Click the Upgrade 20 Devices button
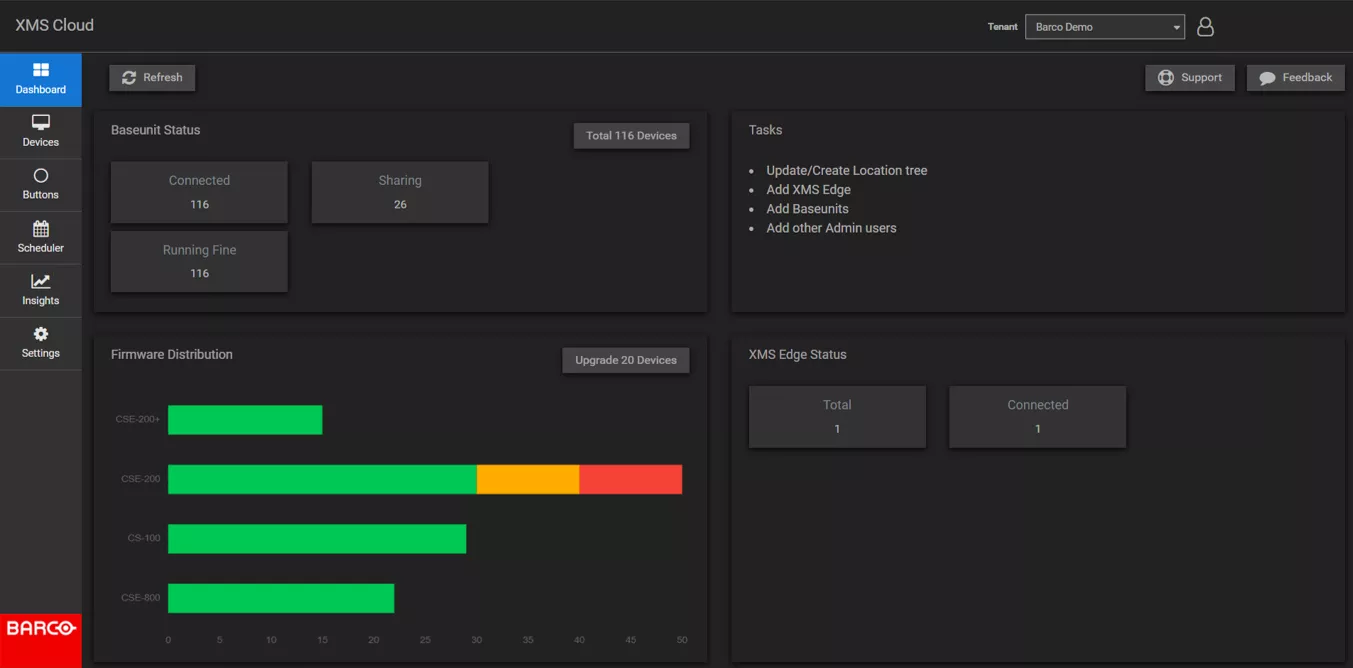Screen dimensions: 1353x668 pos(626,360)
